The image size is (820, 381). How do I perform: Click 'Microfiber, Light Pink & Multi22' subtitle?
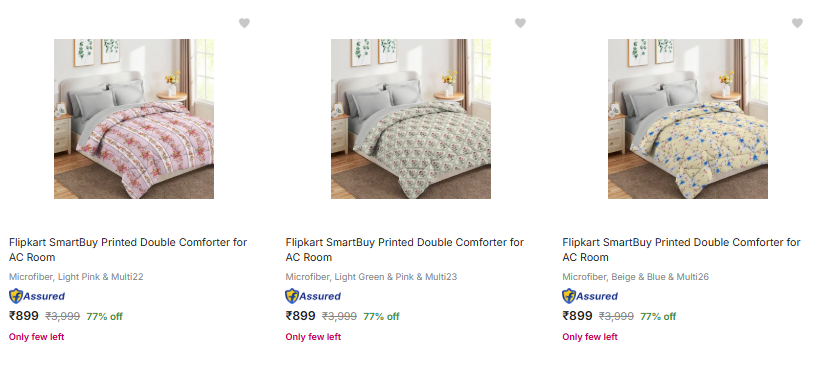click(76, 276)
